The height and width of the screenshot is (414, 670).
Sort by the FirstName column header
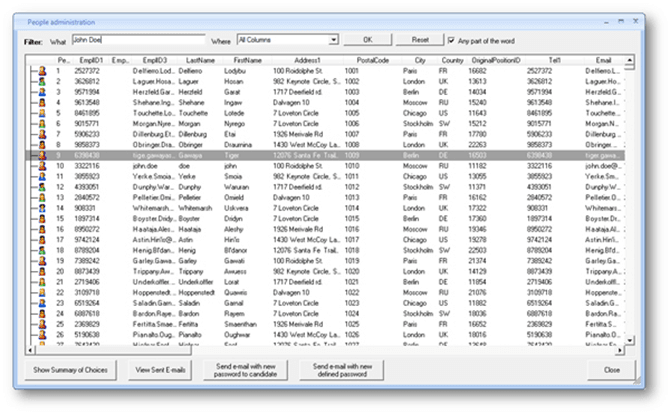pos(247,60)
